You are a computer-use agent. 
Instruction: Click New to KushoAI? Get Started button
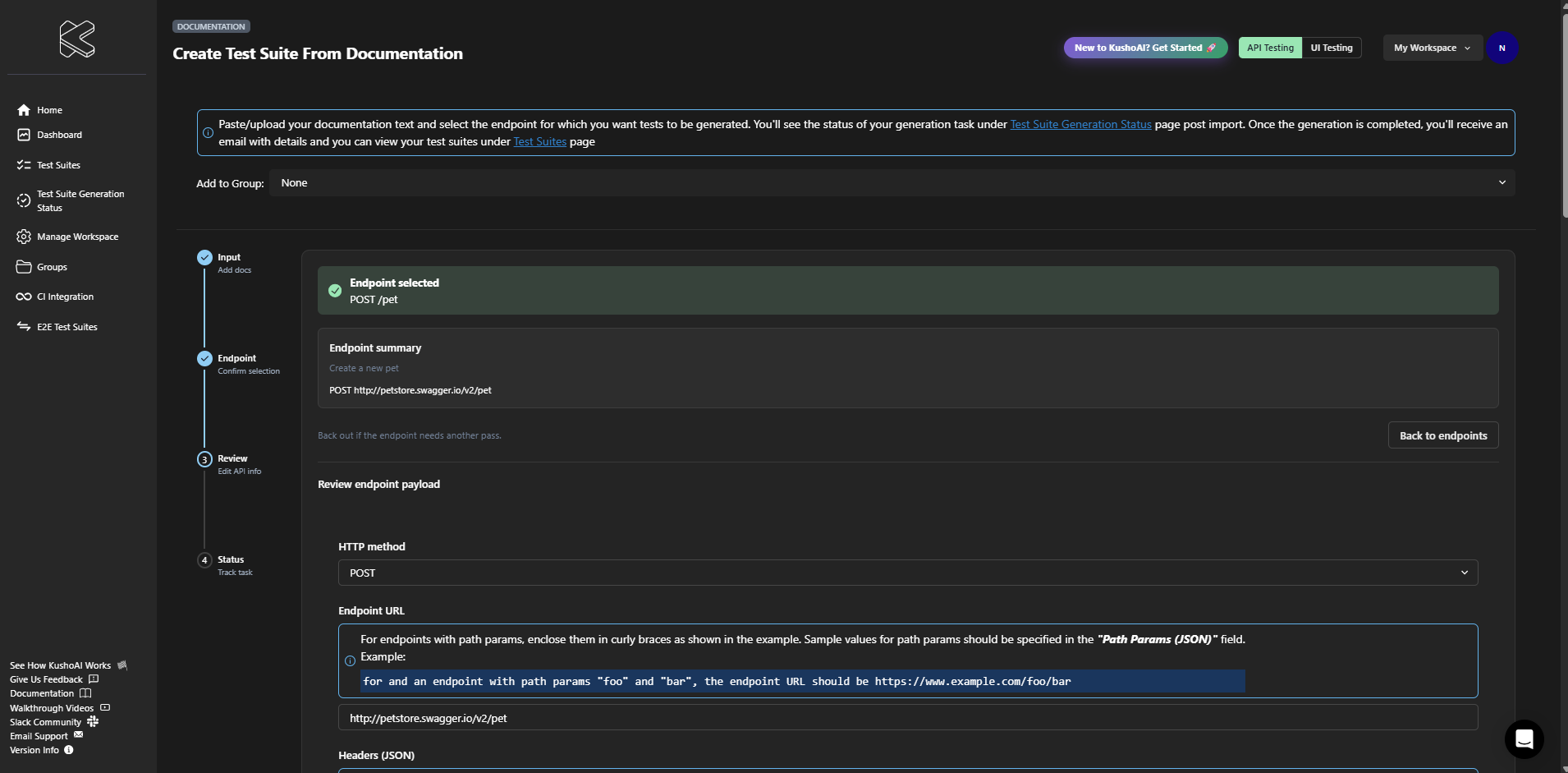pos(1145,48)
